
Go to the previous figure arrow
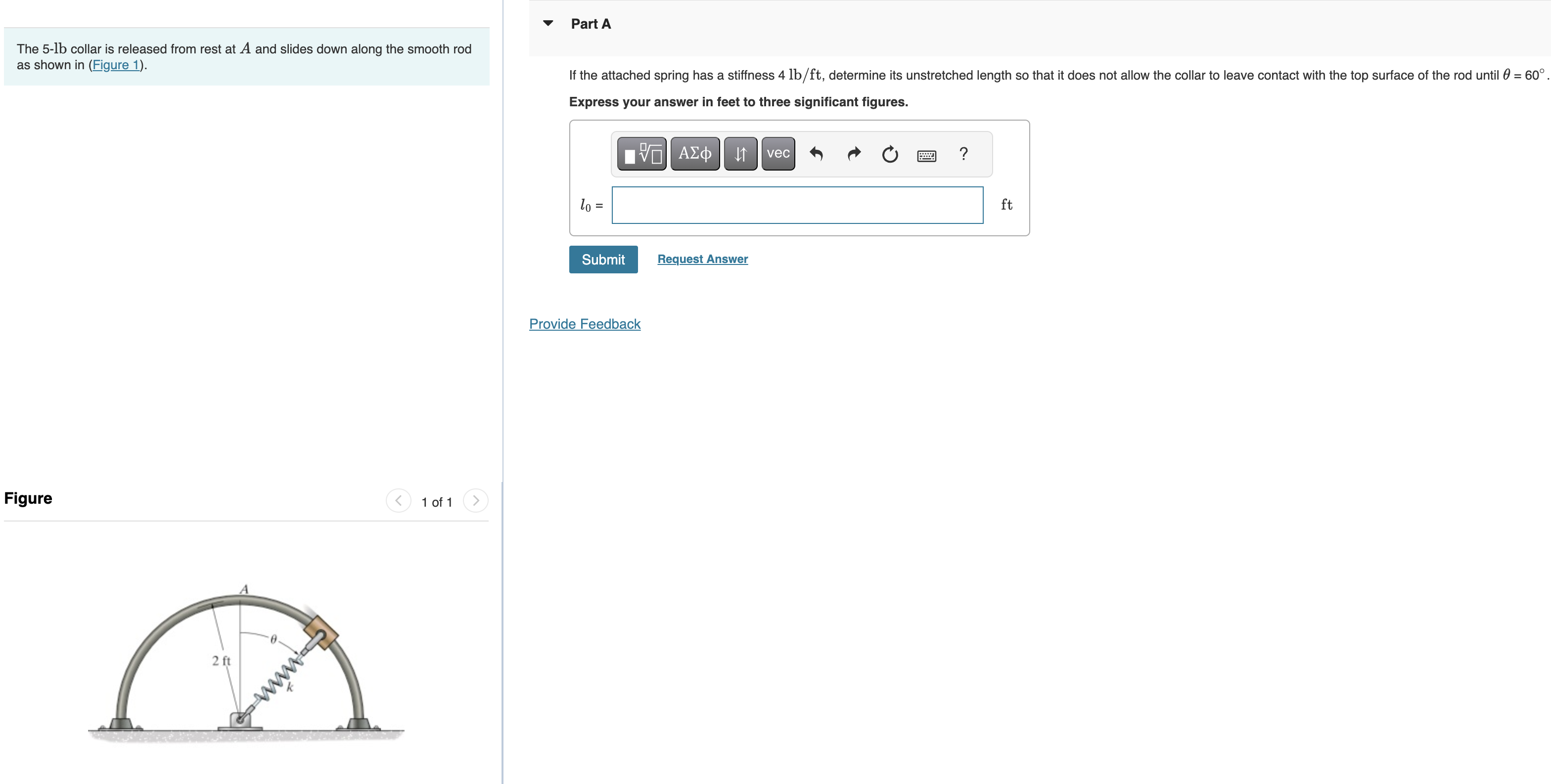pos(399,501)
